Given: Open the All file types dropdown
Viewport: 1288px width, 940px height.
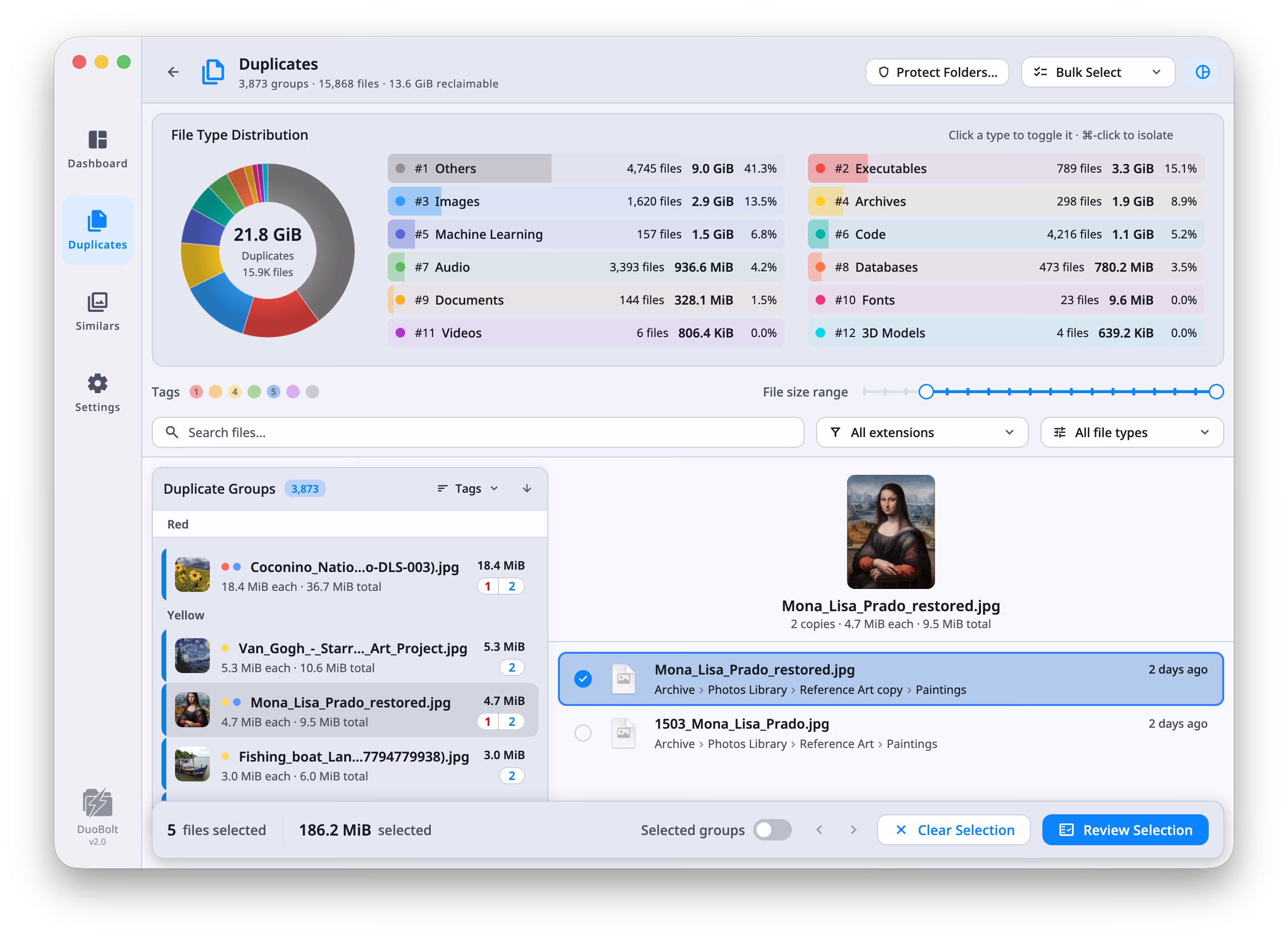Looking at the screenshot, I should [1131, 432].
